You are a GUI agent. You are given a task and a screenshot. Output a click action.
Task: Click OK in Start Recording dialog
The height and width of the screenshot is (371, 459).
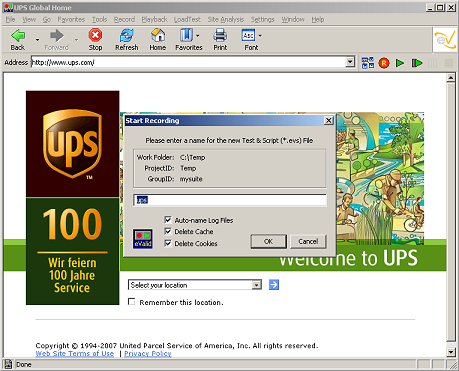point(268,241)
